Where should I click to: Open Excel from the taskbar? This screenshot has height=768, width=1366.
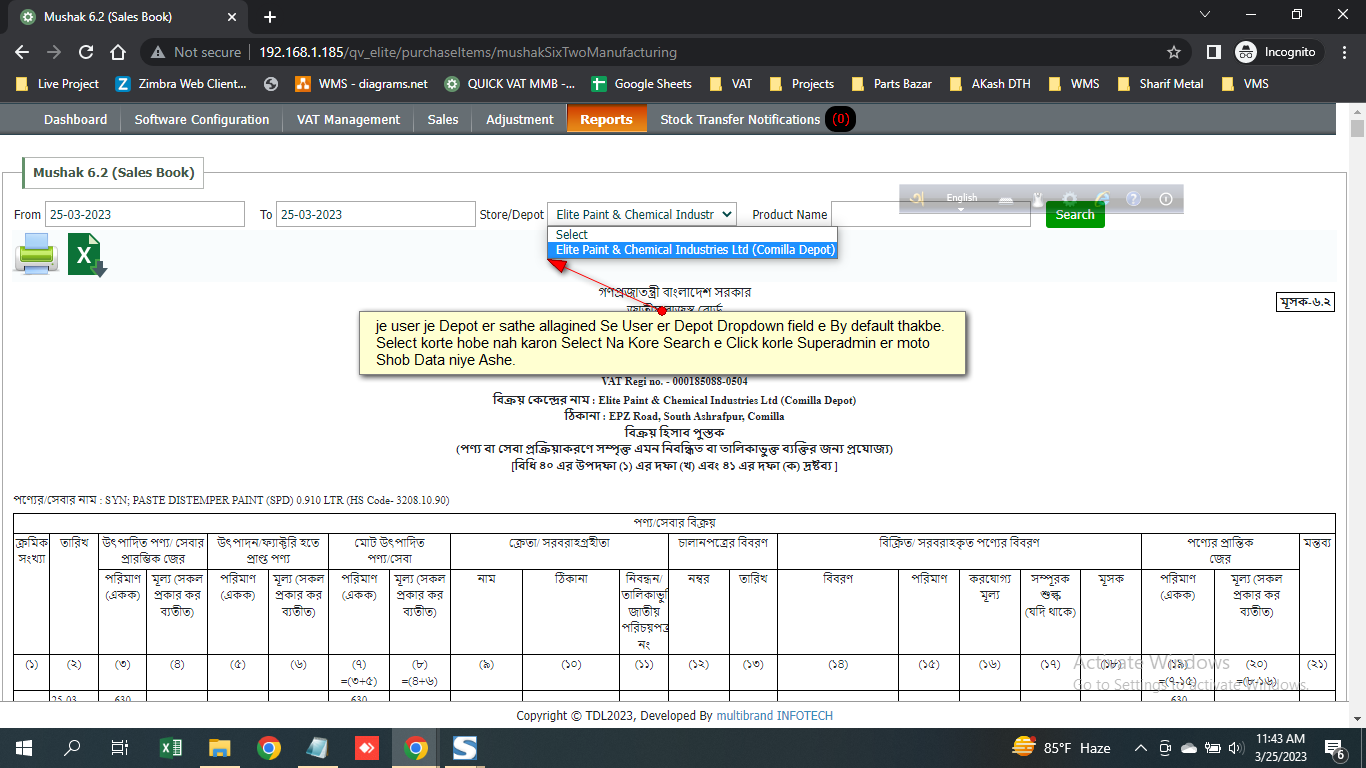coord(171,747)
